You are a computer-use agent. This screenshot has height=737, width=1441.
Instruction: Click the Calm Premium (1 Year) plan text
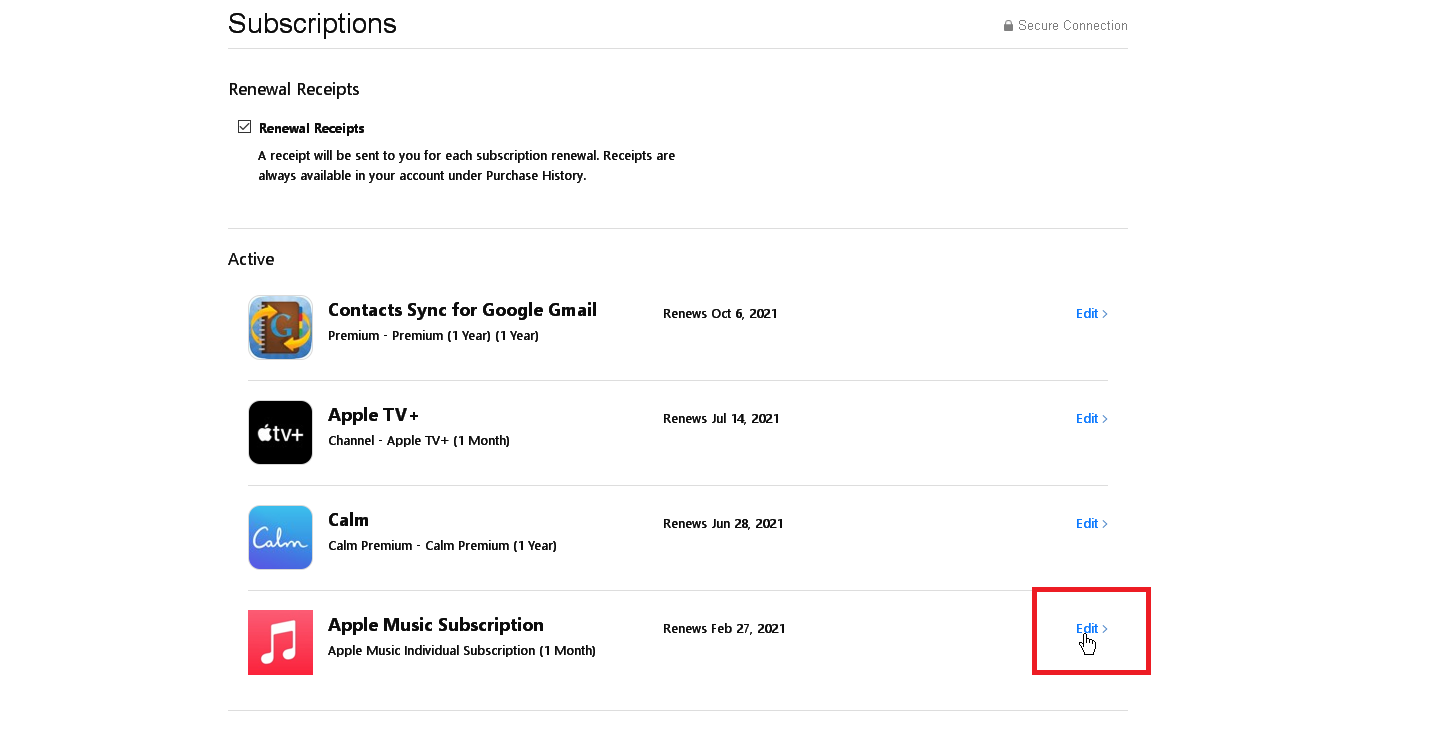coord(442,546)
